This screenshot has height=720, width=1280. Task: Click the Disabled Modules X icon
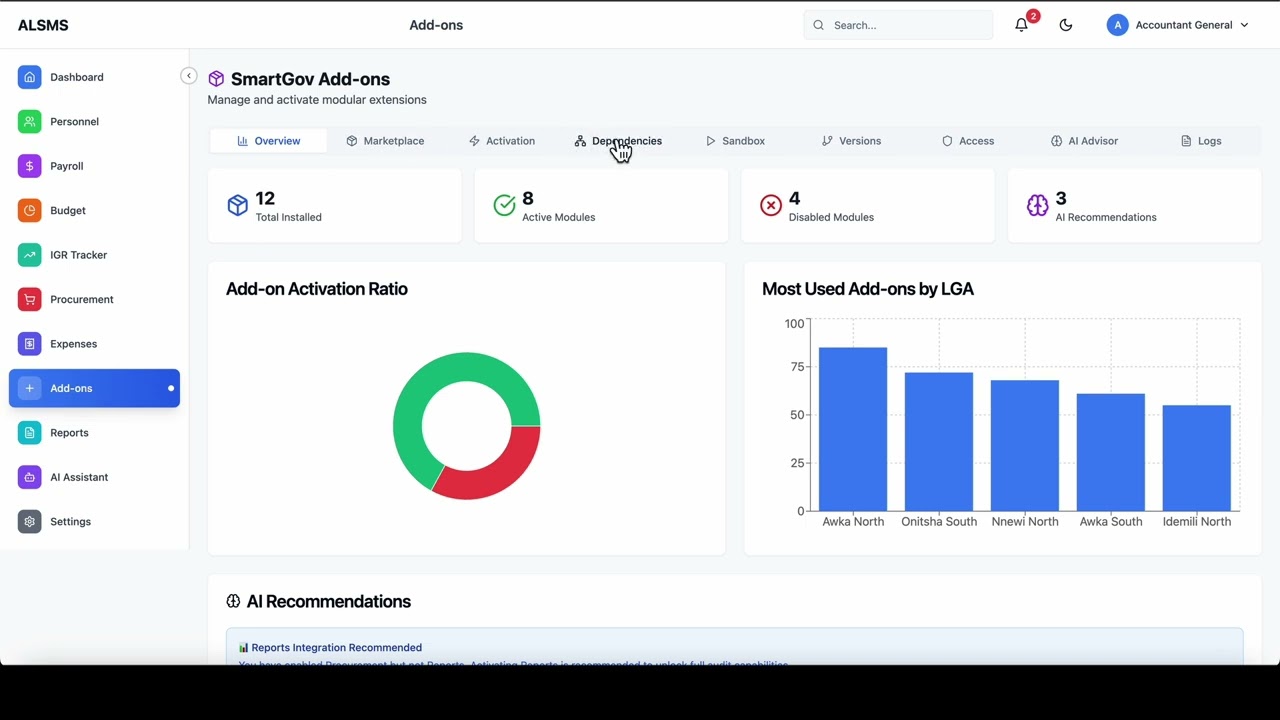pyautogui.click(x=771, y=205)
